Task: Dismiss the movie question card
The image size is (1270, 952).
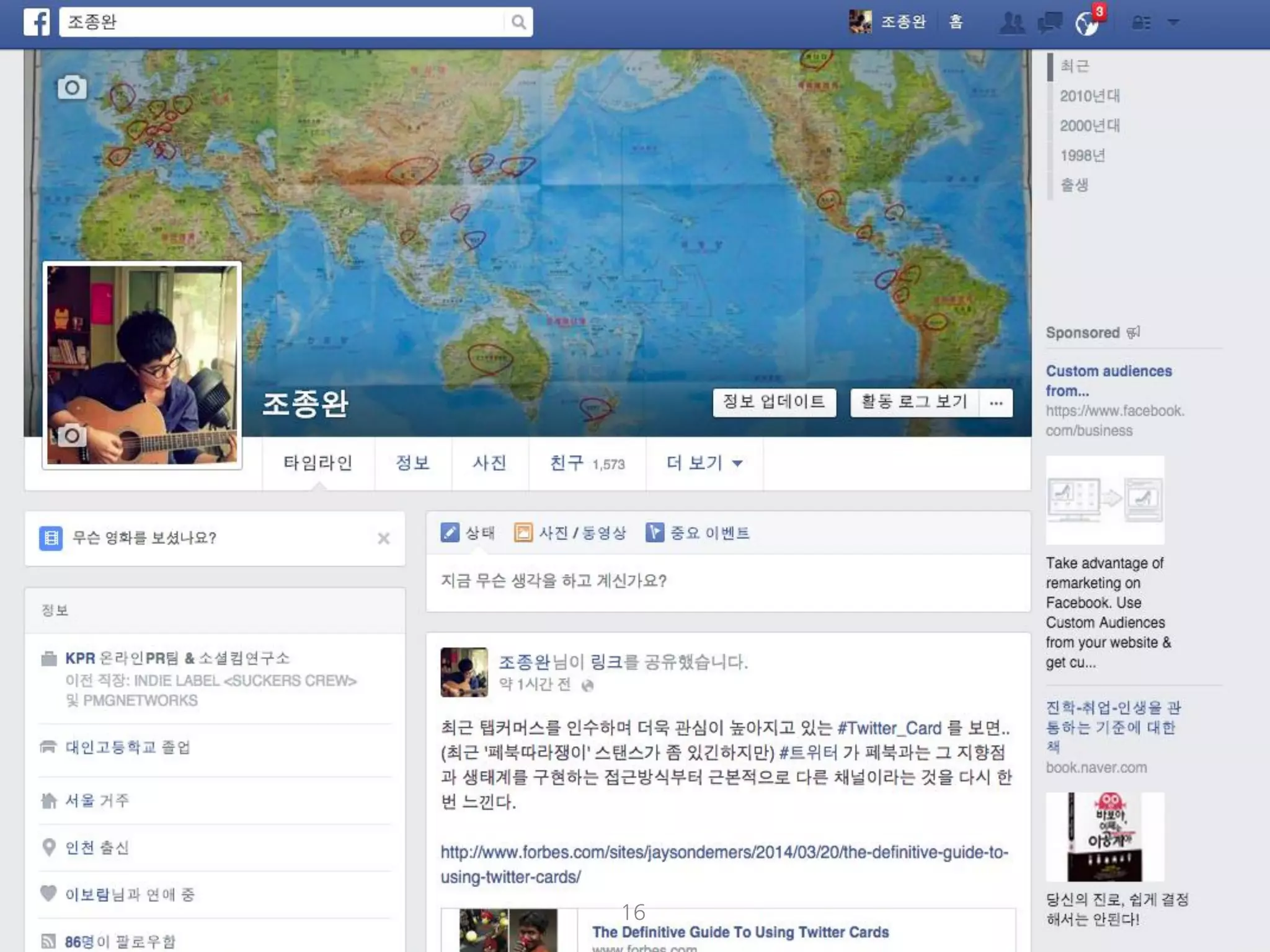Action: click(x=384, y=538)
